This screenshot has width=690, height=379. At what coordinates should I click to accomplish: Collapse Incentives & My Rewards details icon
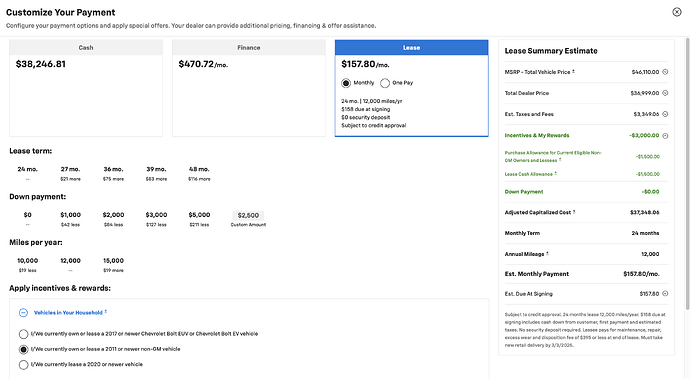tap(665, 136)
